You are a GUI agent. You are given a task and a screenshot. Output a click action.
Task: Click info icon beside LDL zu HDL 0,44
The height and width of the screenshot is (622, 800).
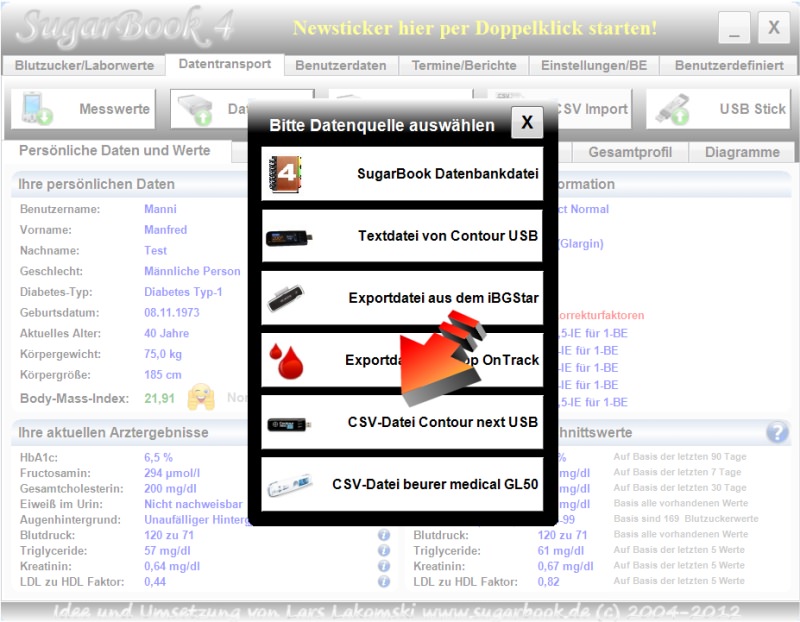coord(384,581)
